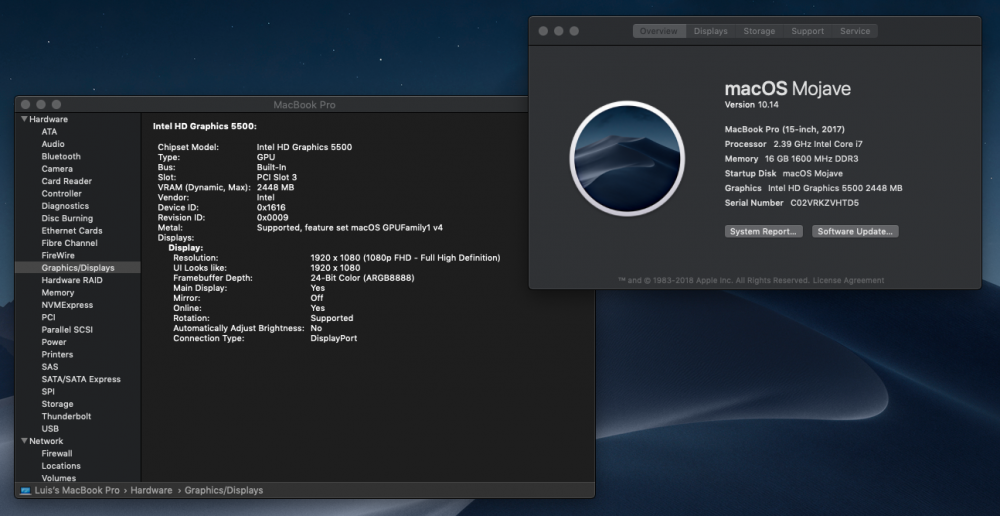
Task: Click the Version 10.14 text
Action: 751,105
